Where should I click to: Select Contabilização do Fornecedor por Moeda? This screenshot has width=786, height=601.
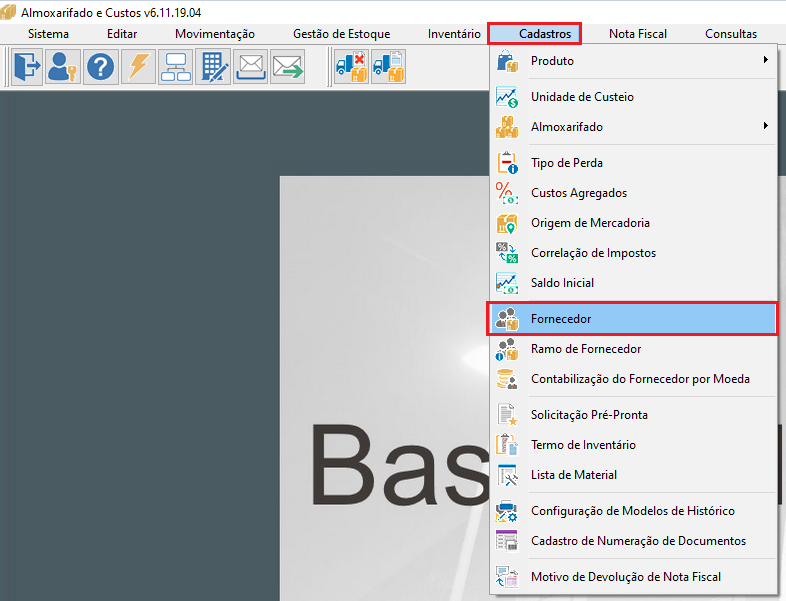pyautogui.click(x=633, y=379)
